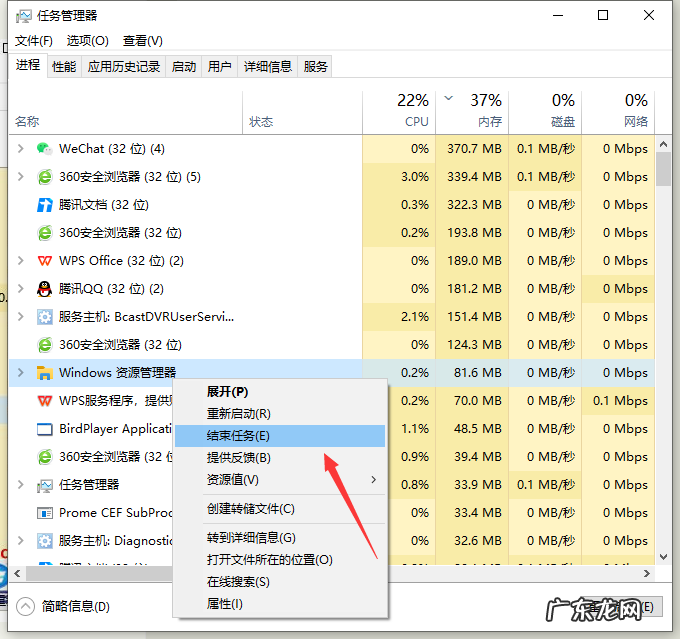Screen dimensions: 680x639
Task: Click the Diagnostic service host gear icon
Action: tap(44, 541)
